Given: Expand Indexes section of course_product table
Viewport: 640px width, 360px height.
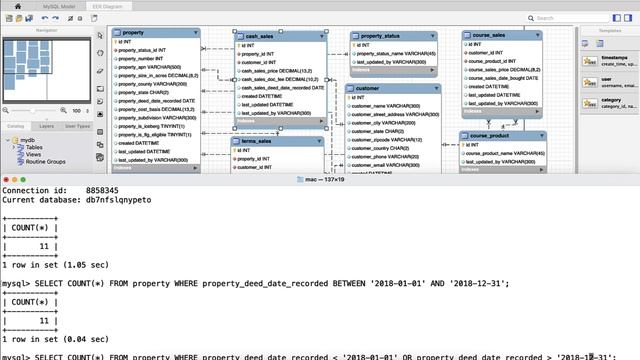Looking at the screenshot, I should [x=541, y=170].
